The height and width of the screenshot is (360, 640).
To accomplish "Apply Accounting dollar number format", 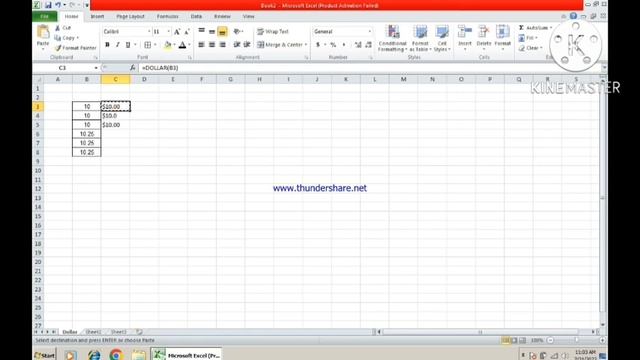I will (x=318, y=44).
